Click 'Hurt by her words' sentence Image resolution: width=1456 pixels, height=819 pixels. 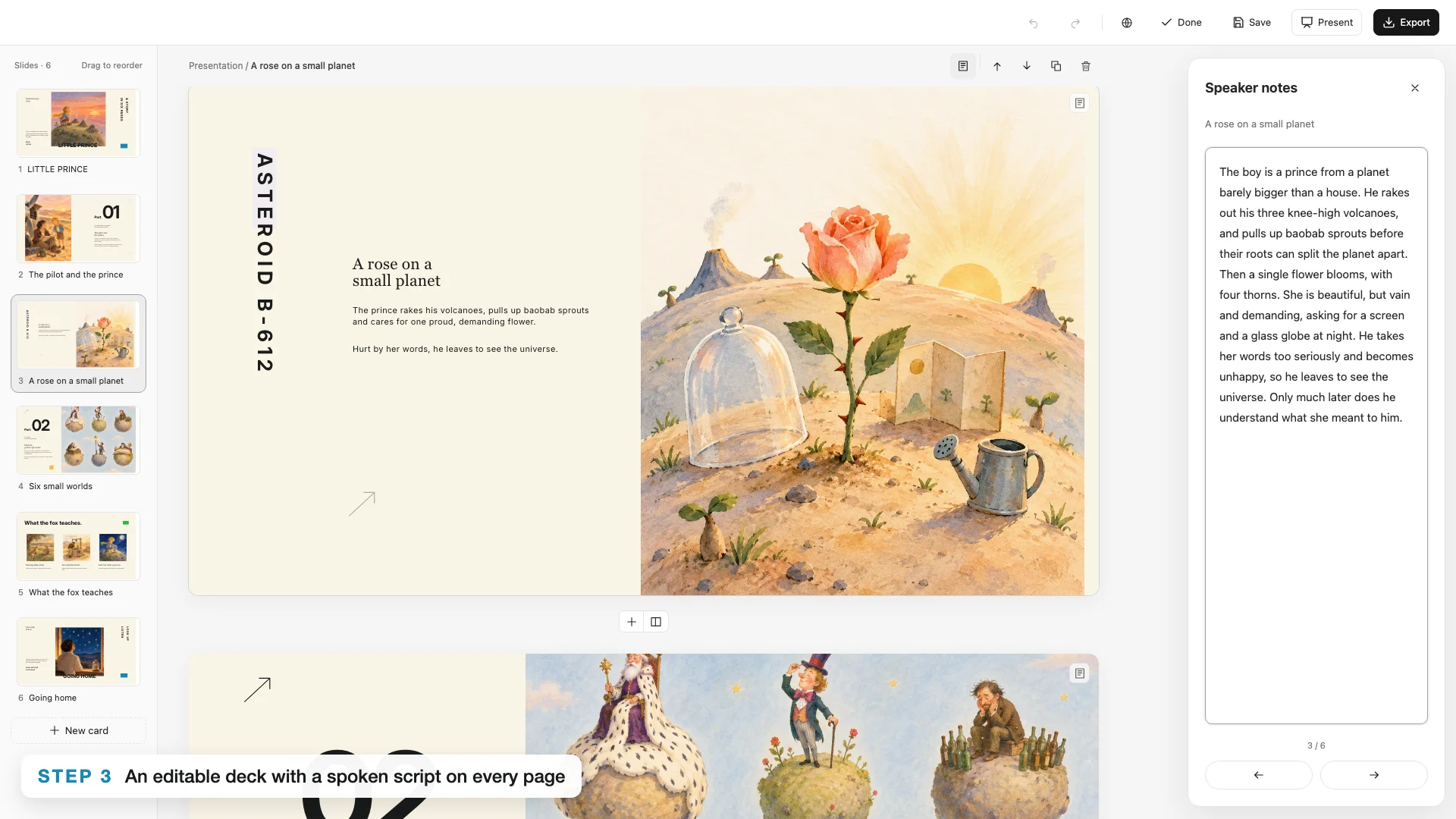pos(455,350)
